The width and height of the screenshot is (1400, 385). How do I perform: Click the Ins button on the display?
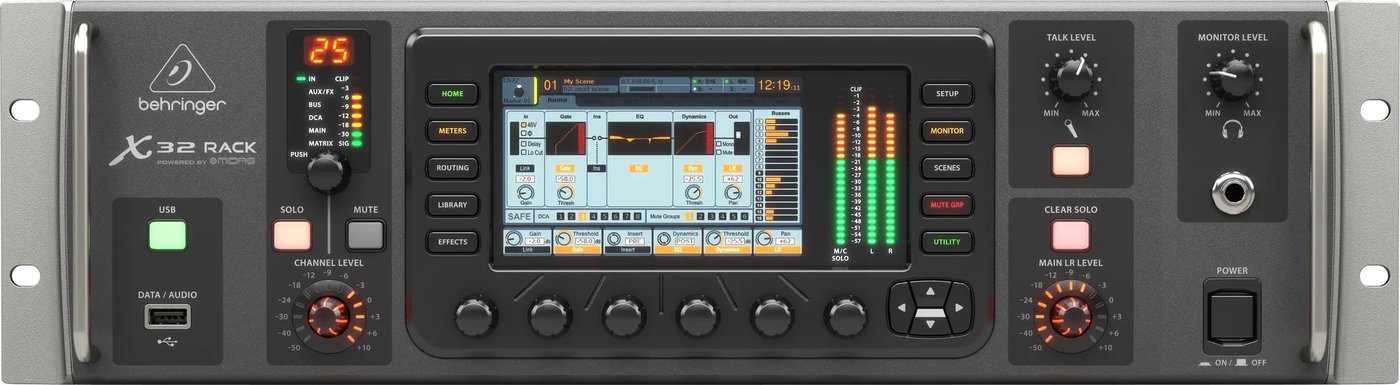(597, 168)
